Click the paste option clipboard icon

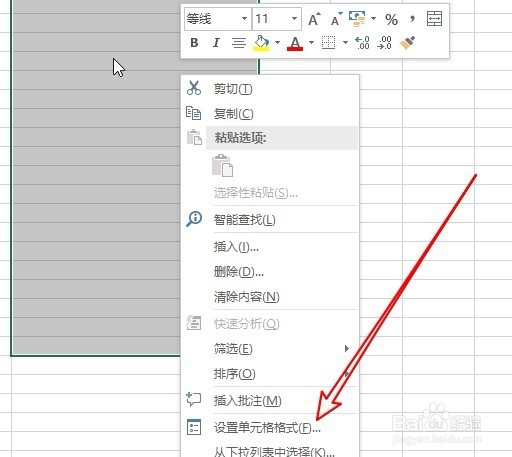pyautogui.click(x=222, y=165)
